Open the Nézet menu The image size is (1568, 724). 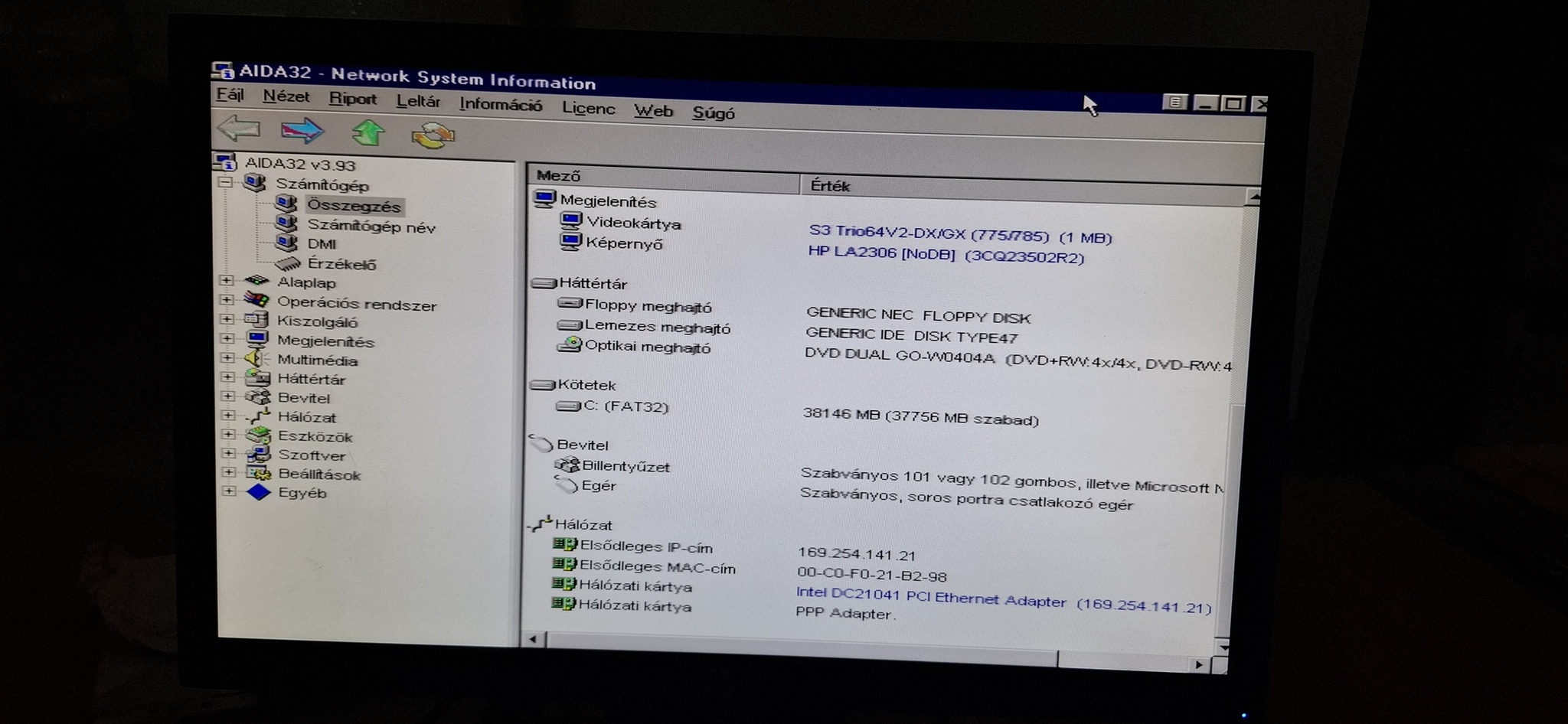tap(286, 96)
